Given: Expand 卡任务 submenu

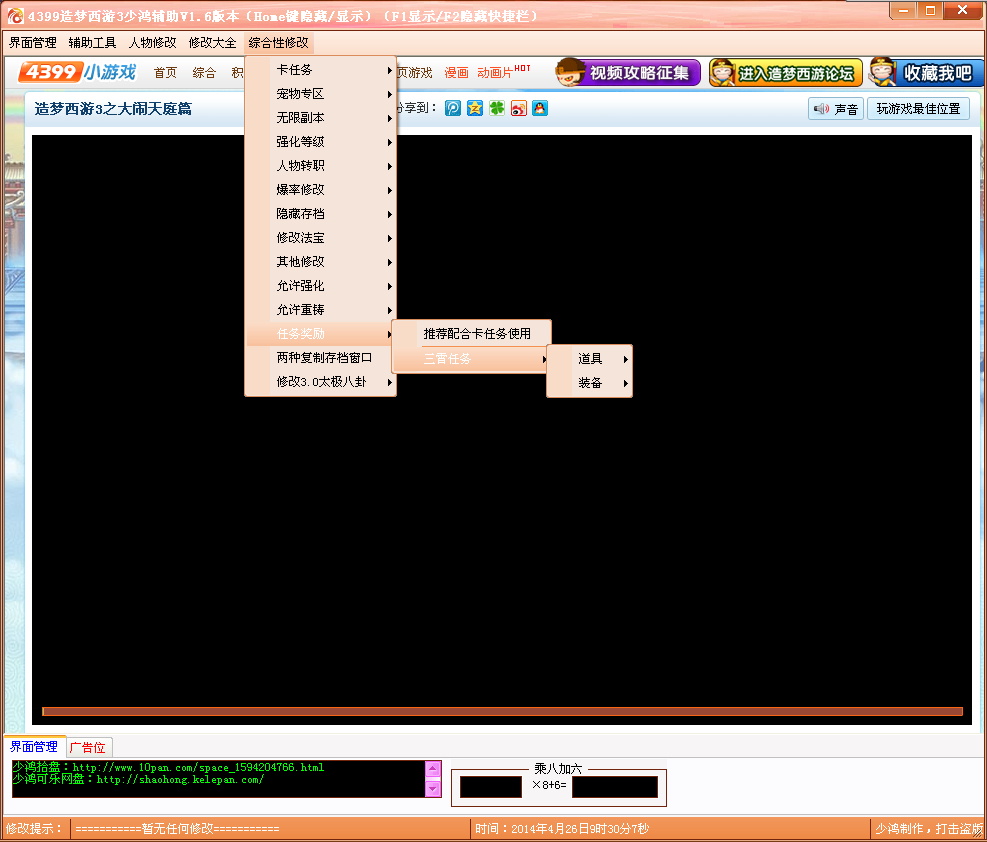Looking at the screenshot, I should pyautogui.click(x=321, y=70).
